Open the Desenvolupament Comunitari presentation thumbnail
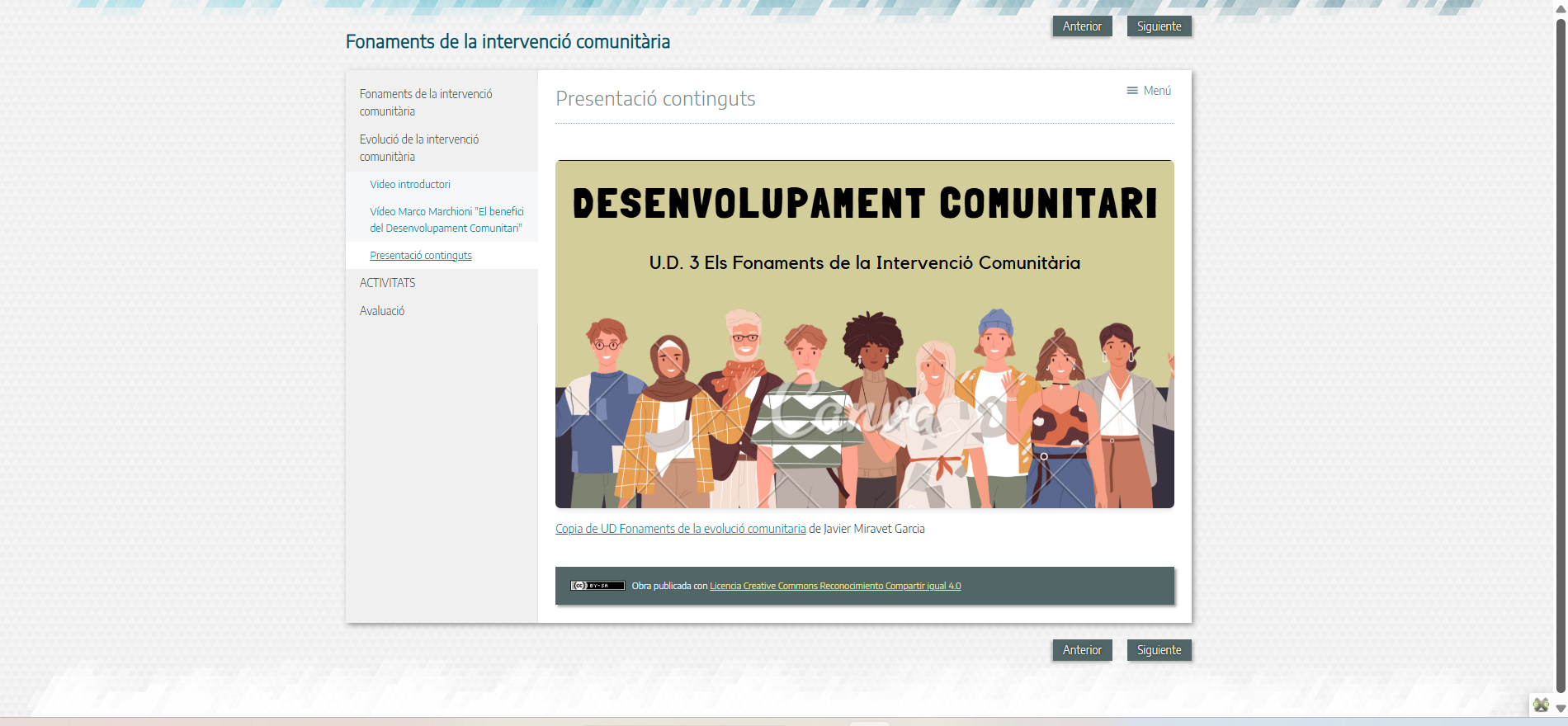The height and width of the screenshot is (726, 1568). tap(864, 334)
